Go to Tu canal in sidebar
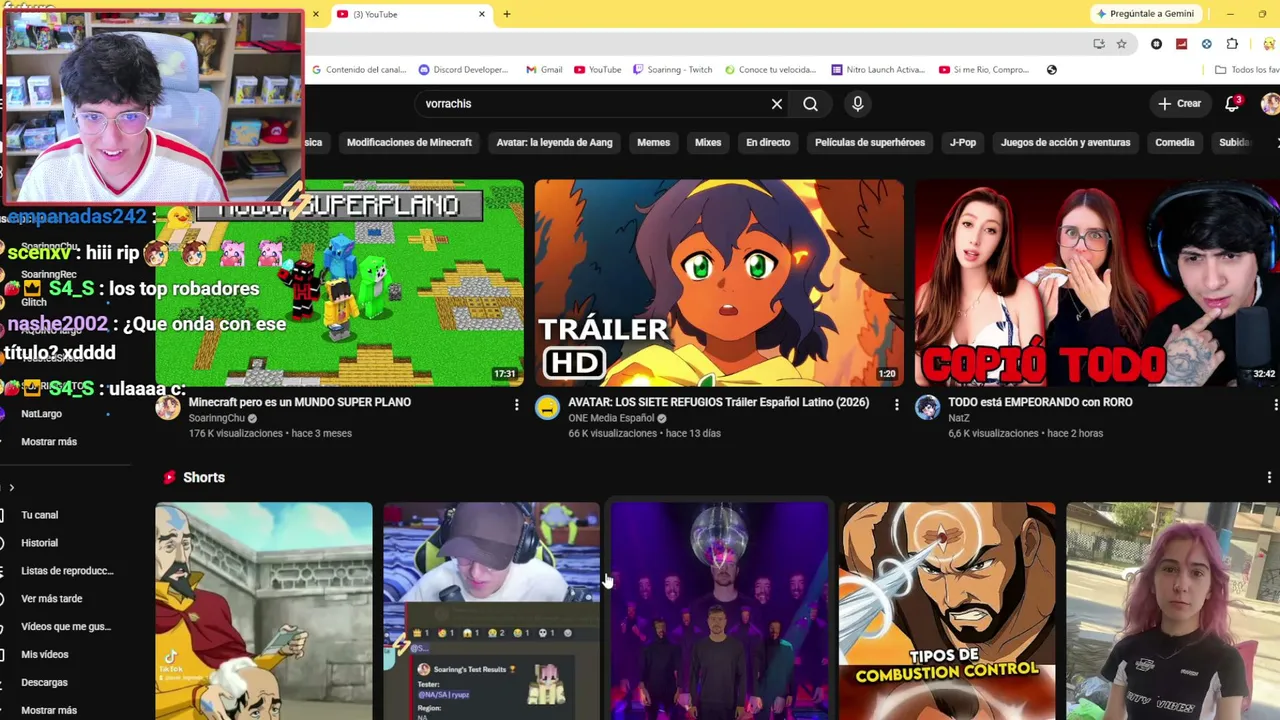This screenshot has height=720, width=1280. pyautogui.click(x=40, y=515)
